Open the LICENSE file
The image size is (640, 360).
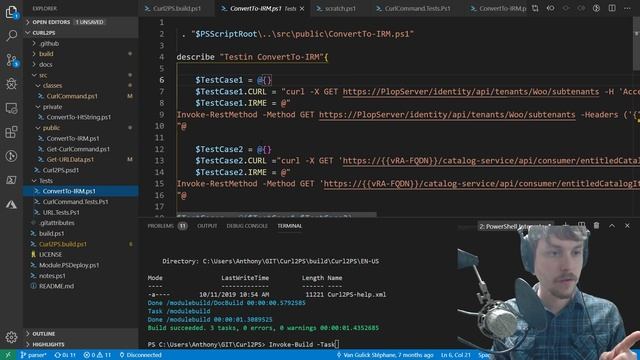[81, 254]
